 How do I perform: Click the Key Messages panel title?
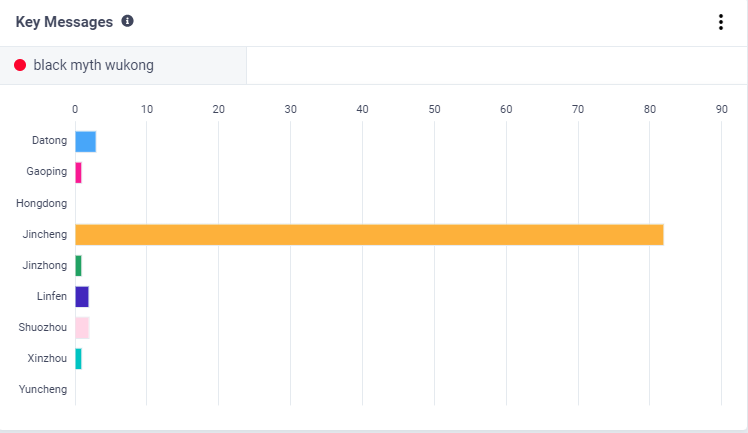click(x=64, y=21)
